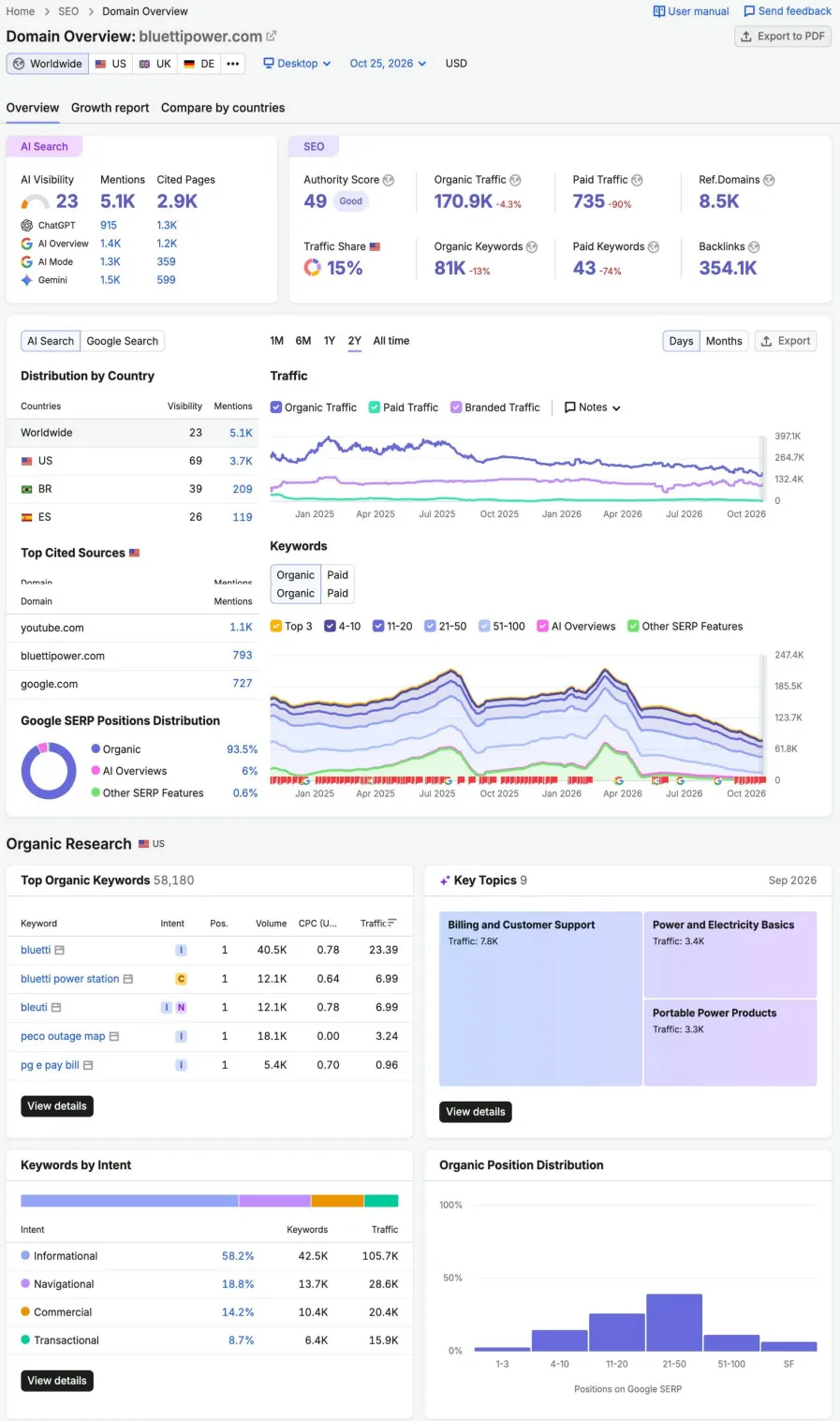The height and width of the screenshot is (1421, 840).
Task: Click the 21-50 bar in position distribution
Action: [x=674, y=1322]
